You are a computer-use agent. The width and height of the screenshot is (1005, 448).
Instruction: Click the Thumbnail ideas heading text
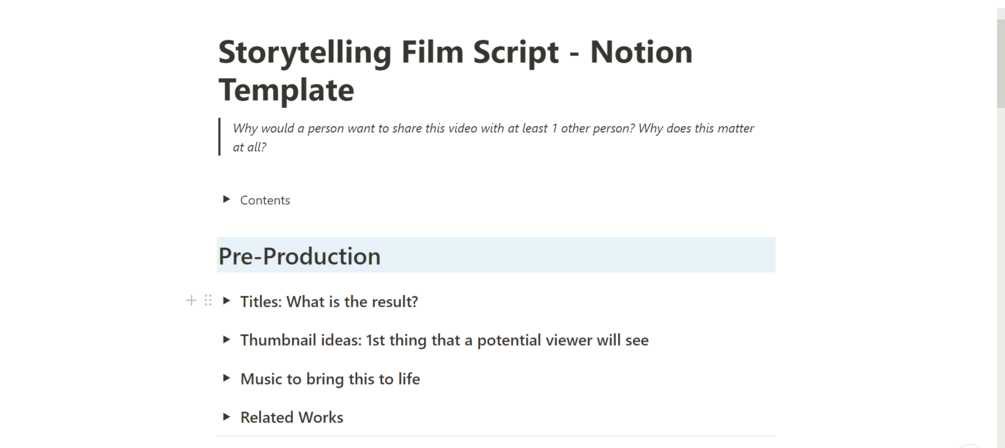[444, 340]
